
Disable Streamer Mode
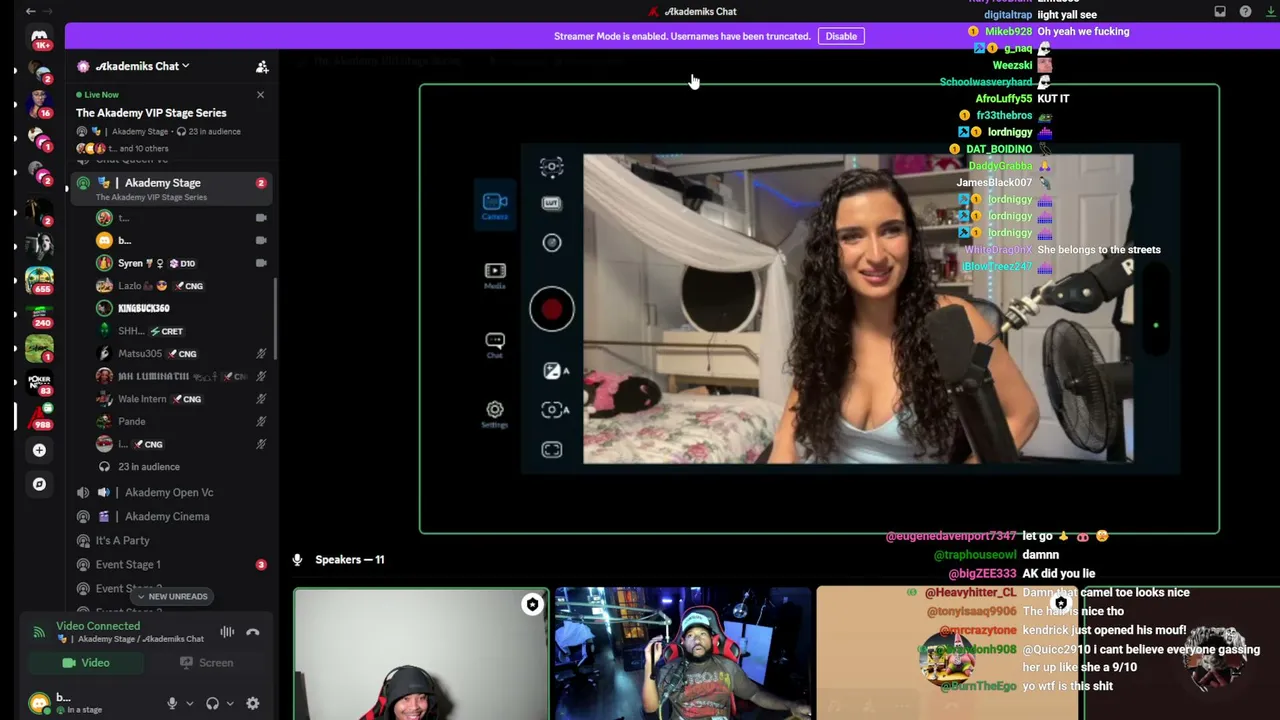click(841, 36)
